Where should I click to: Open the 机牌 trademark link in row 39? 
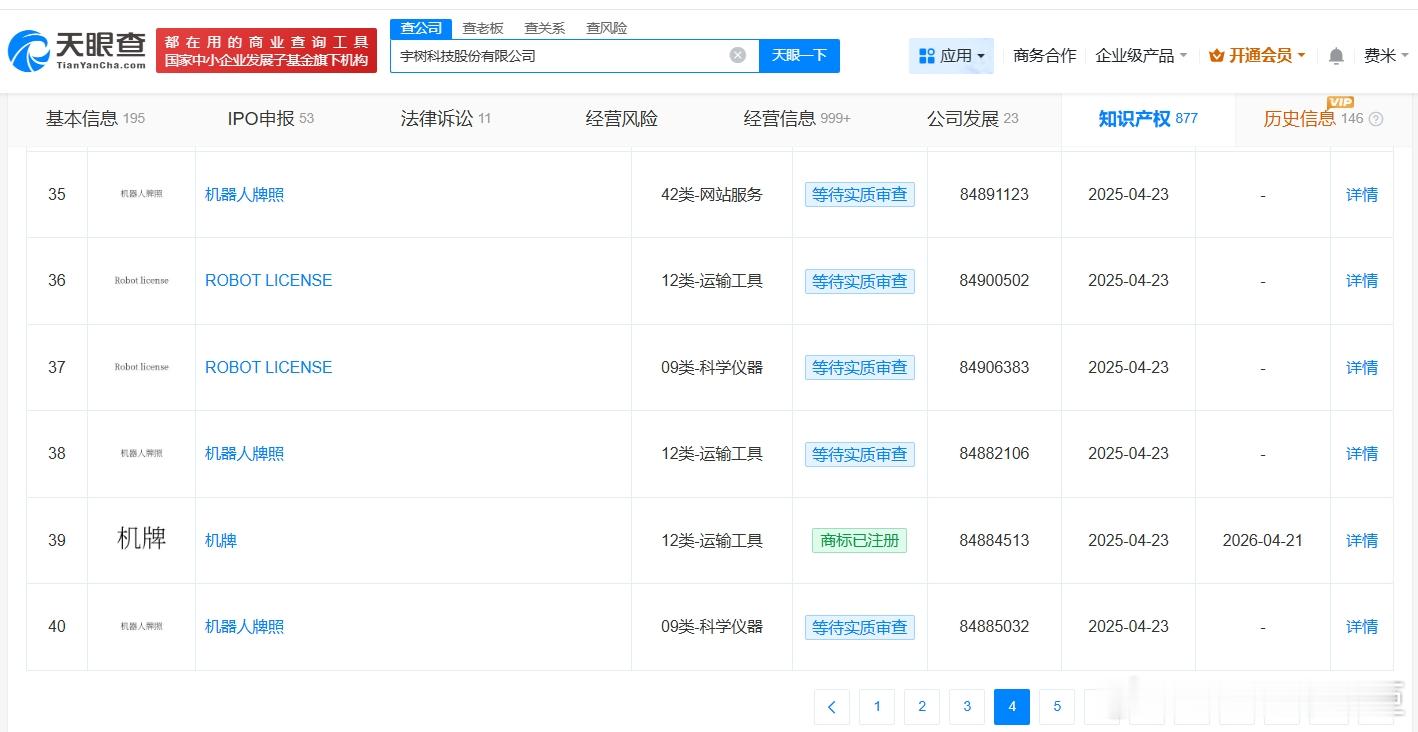pyautogui.click(x=221, y=541)
